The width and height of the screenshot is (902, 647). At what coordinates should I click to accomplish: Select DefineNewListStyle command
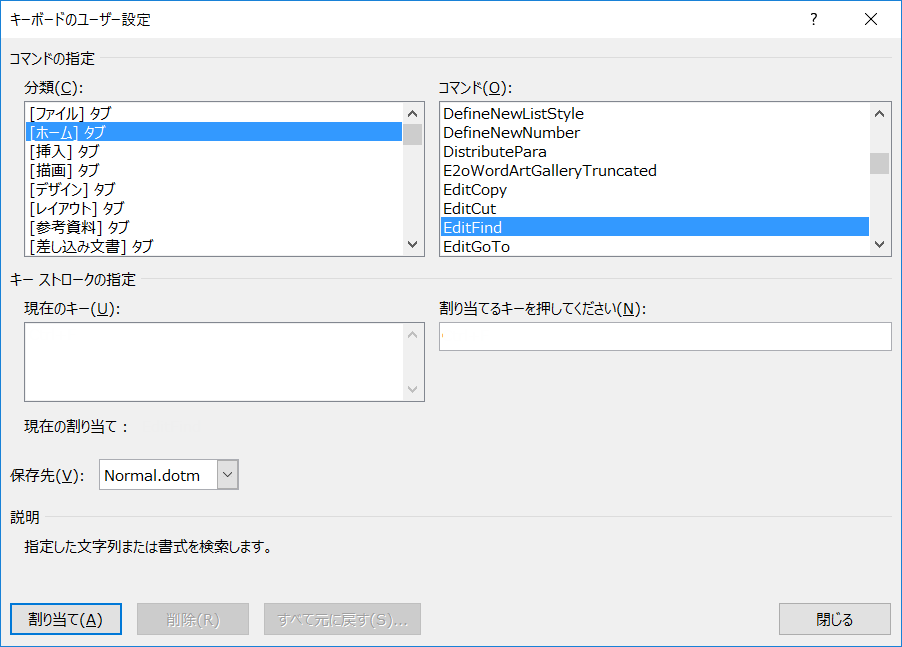click(513, 113)
